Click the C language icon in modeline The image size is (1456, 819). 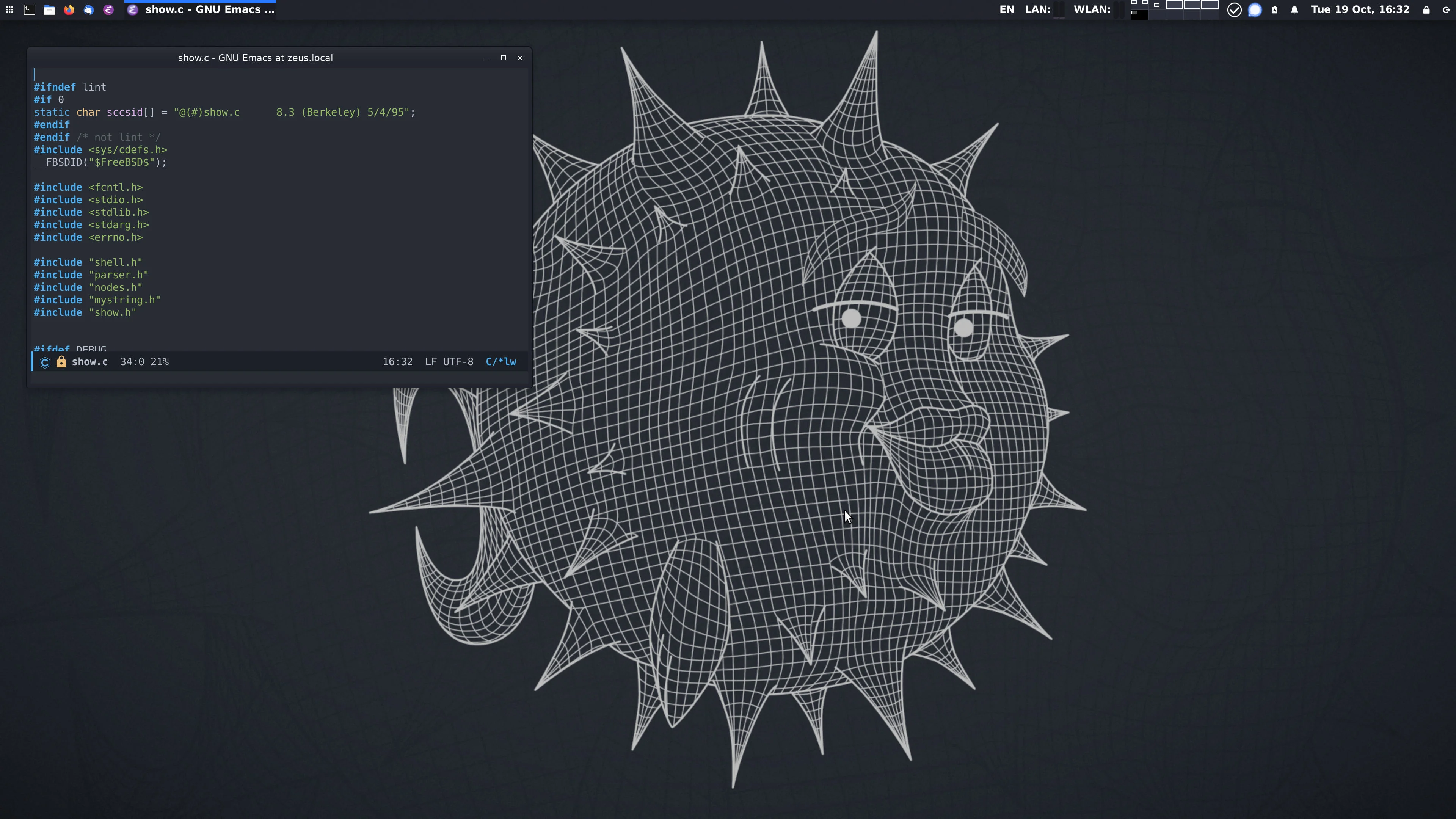(x=45, y=362)
